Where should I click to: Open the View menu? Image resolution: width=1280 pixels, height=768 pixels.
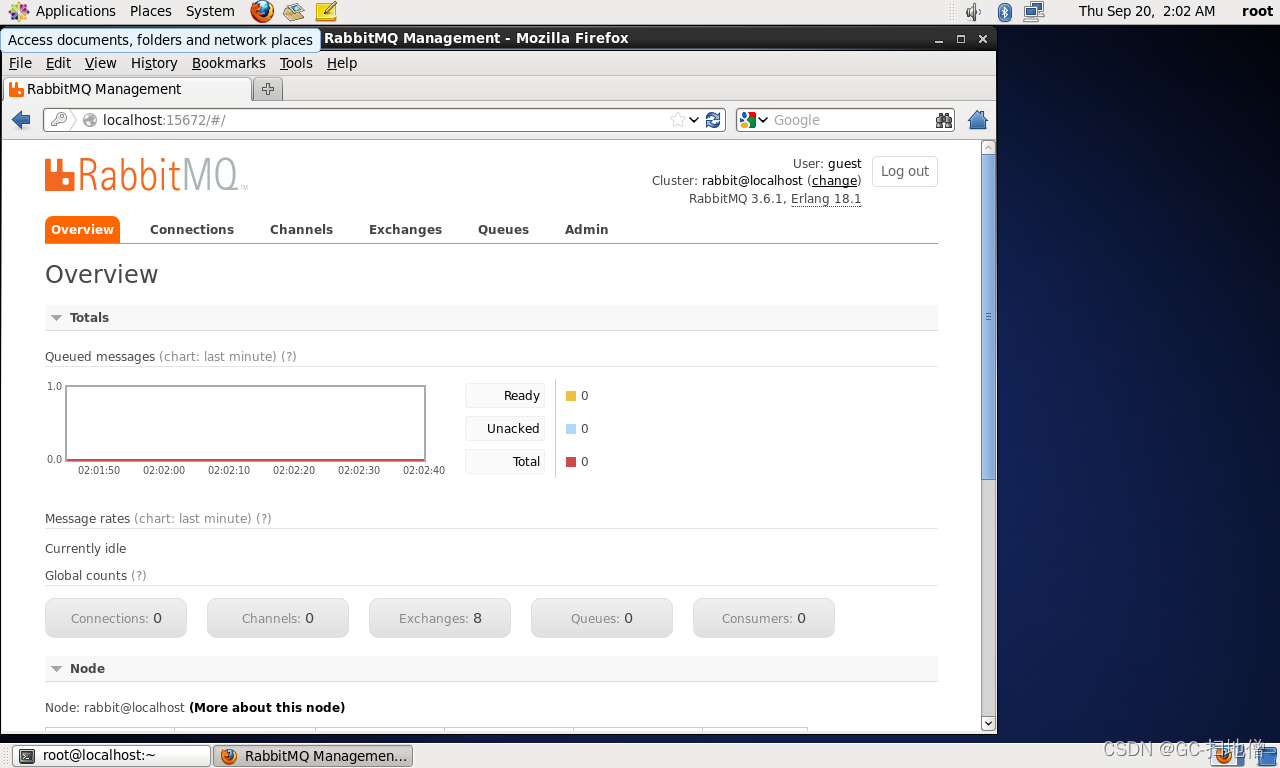tap(100, 63)
